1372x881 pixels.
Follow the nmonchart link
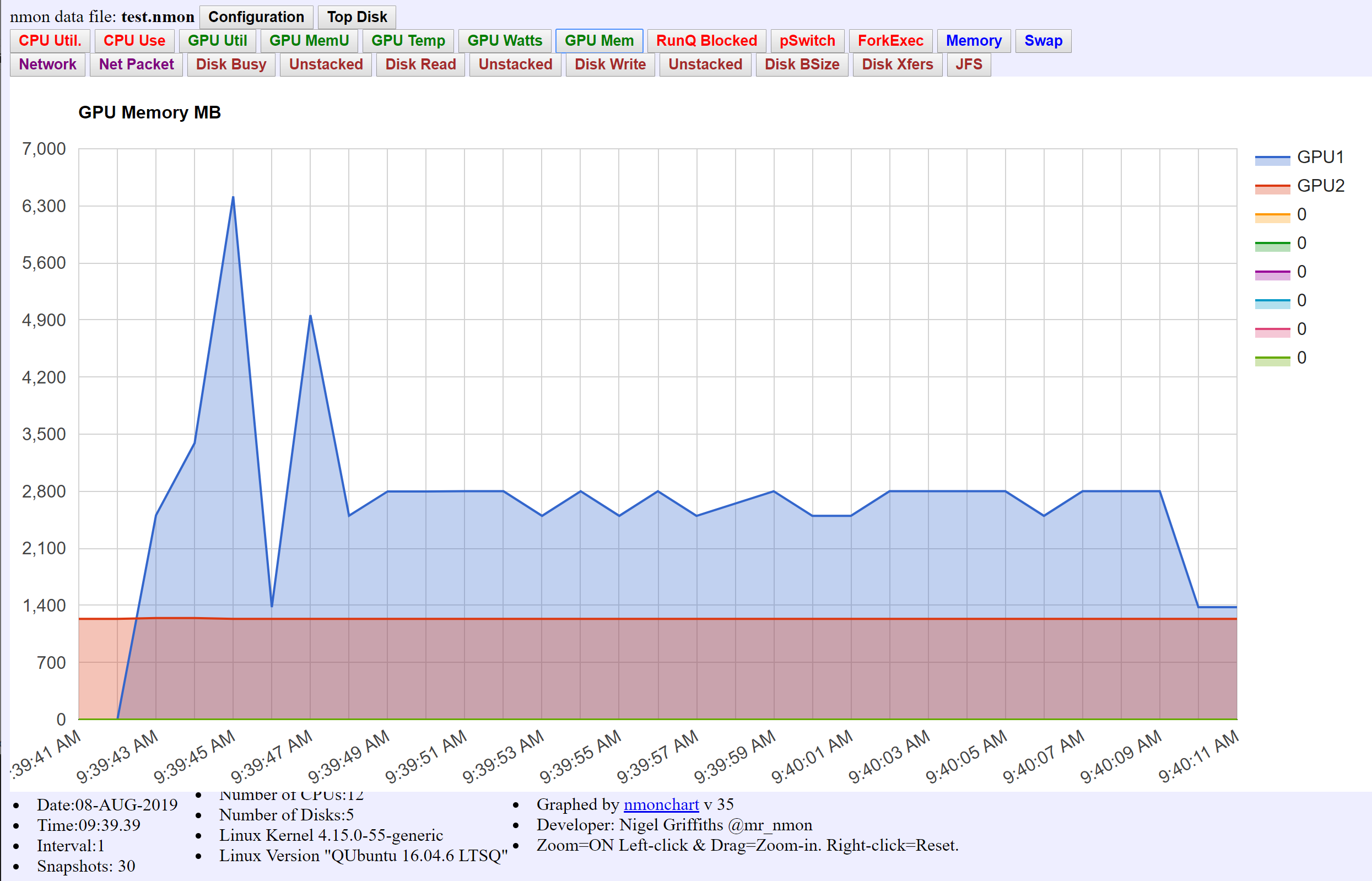click(661, 804)
